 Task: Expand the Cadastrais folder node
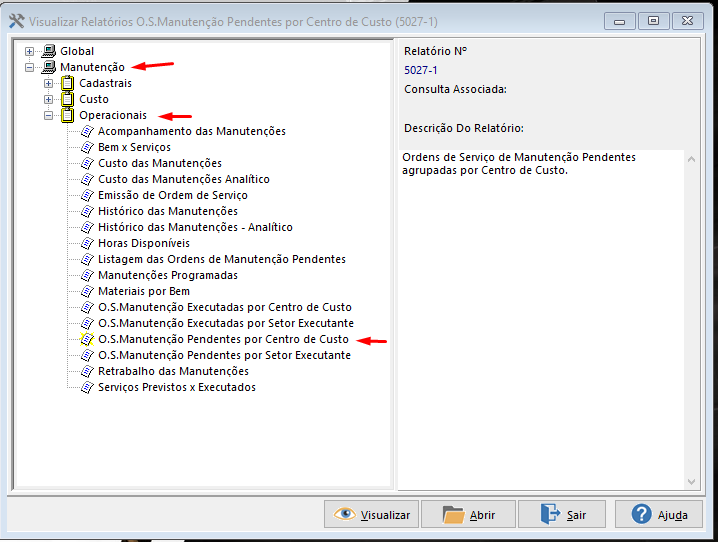click(48, 83)
